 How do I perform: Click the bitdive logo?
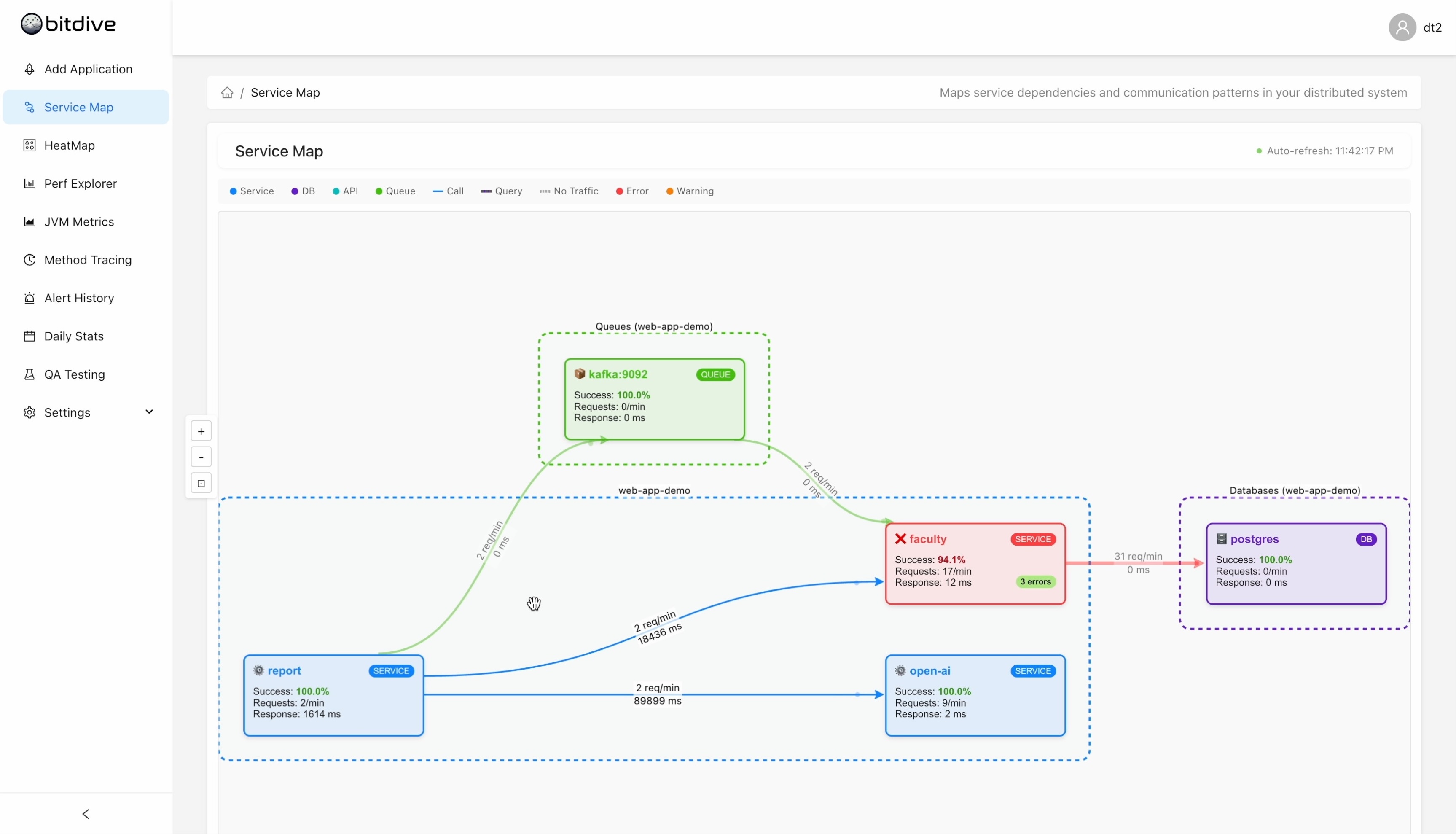tap(67, 24)
